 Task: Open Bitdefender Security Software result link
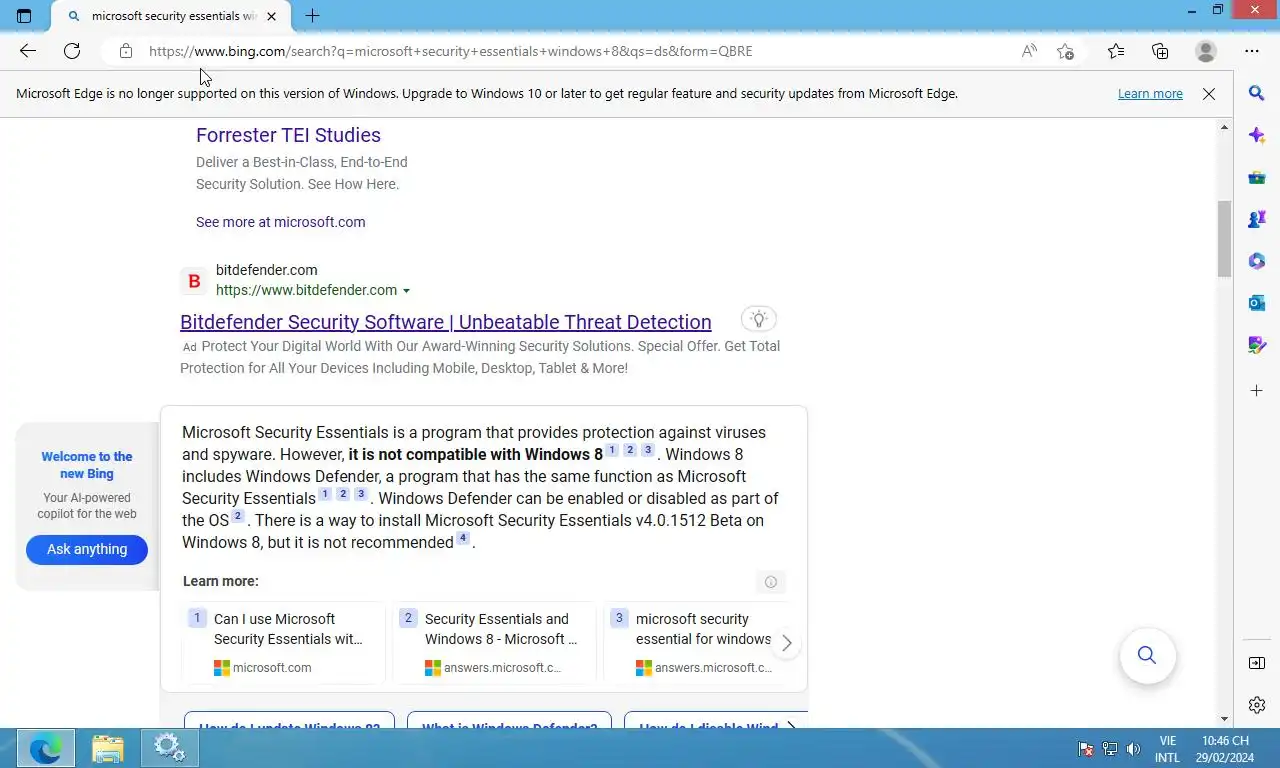pos(446,322)
